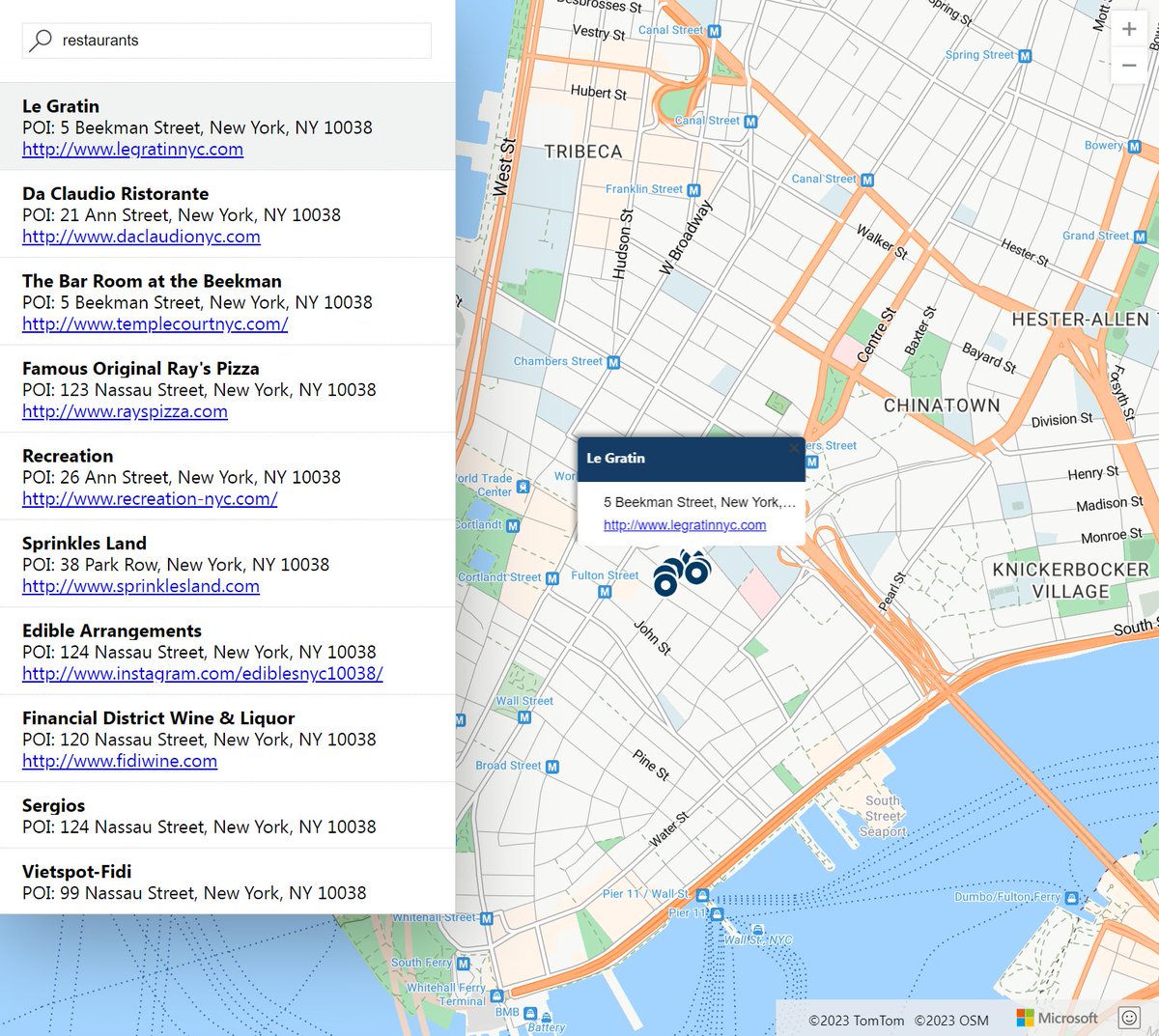Visit the rayspizza.com link
This screenshot has width=1159, height=1036.
point(125,411)
